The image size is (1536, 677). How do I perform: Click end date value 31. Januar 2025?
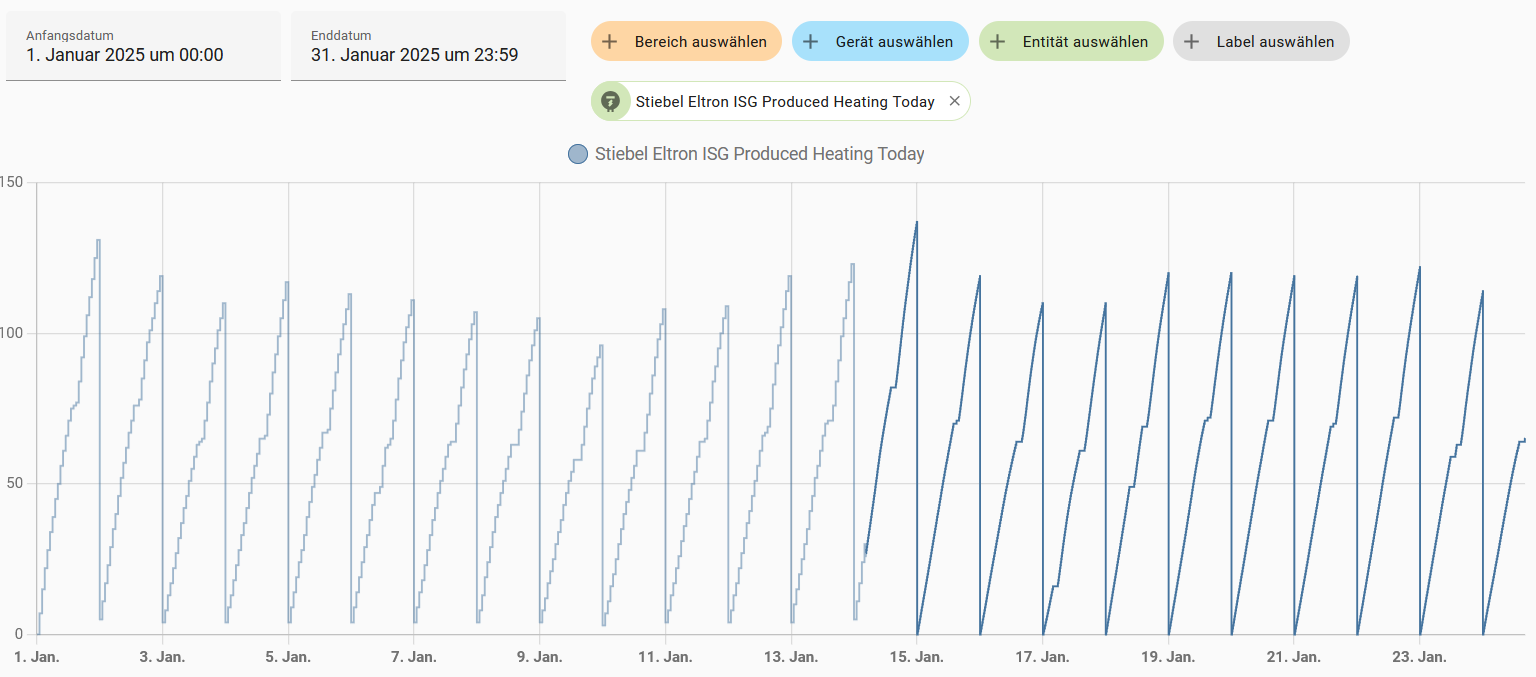click(x=414, y=55)
